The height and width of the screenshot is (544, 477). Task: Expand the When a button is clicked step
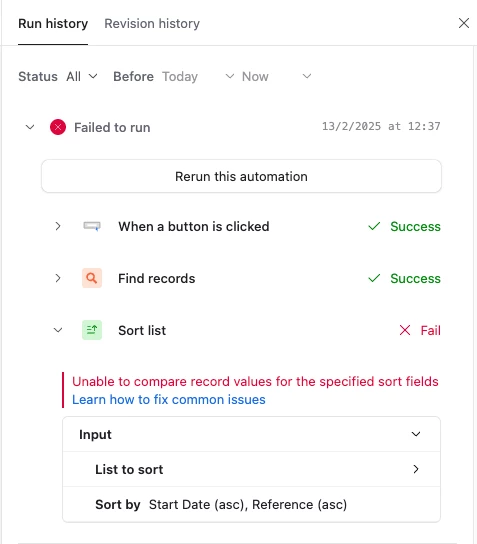click(x=58, y=227)
